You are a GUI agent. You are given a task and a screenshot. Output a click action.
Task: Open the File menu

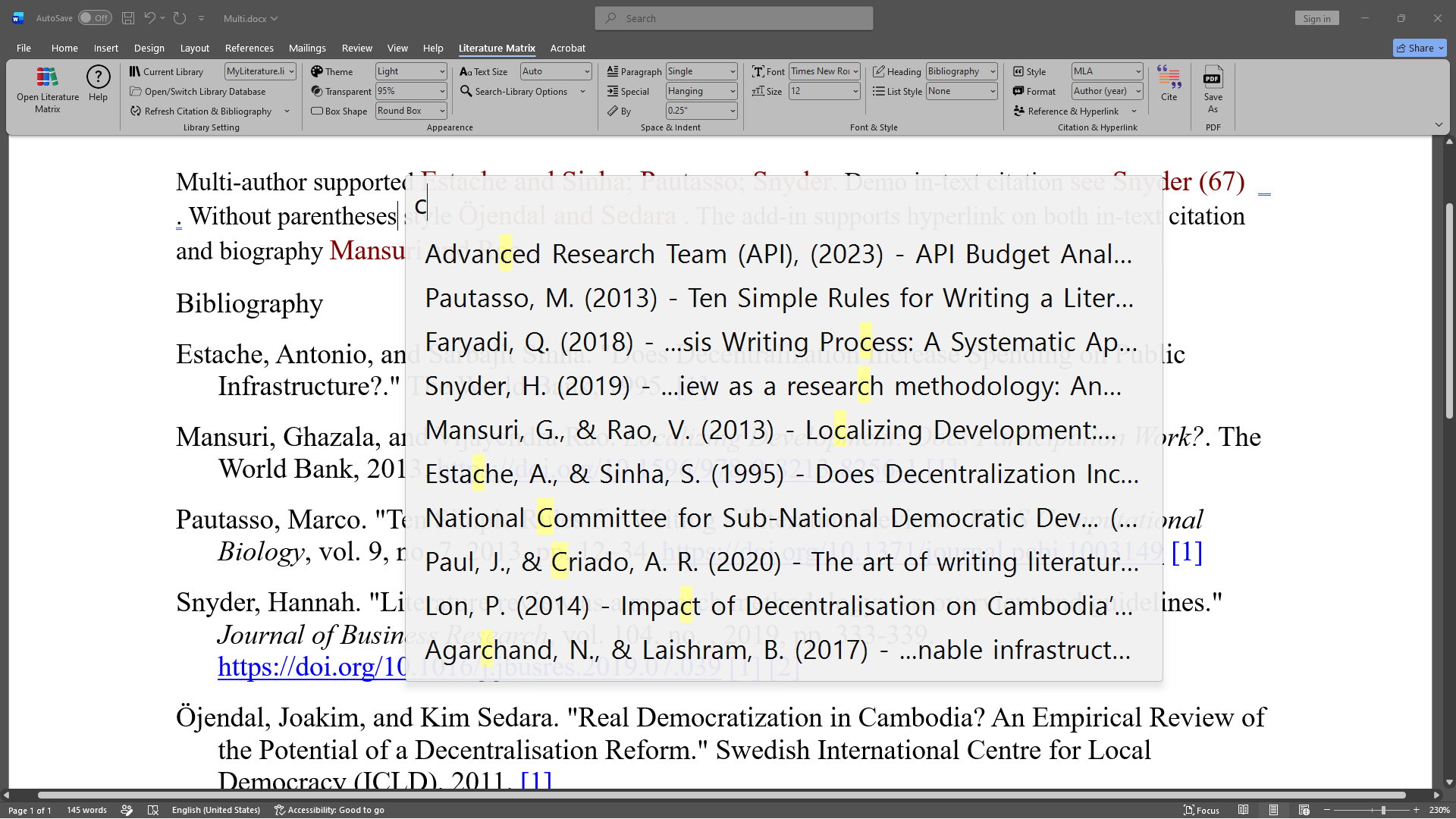[24, 48]
